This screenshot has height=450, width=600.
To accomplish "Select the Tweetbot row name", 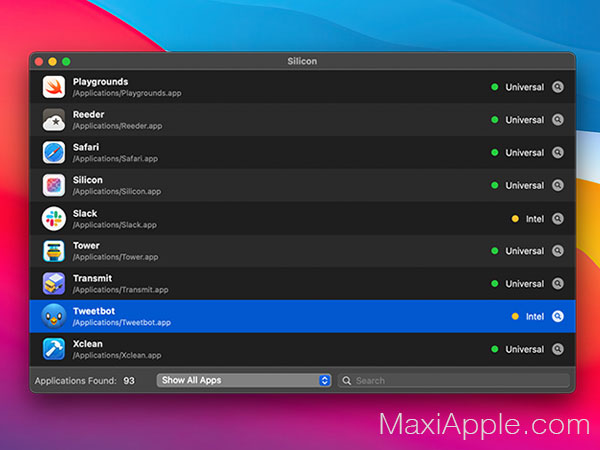I will coord(94,311).
